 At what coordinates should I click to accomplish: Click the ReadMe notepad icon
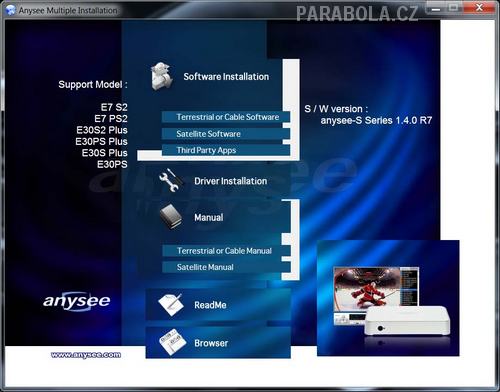pos(171,305)
